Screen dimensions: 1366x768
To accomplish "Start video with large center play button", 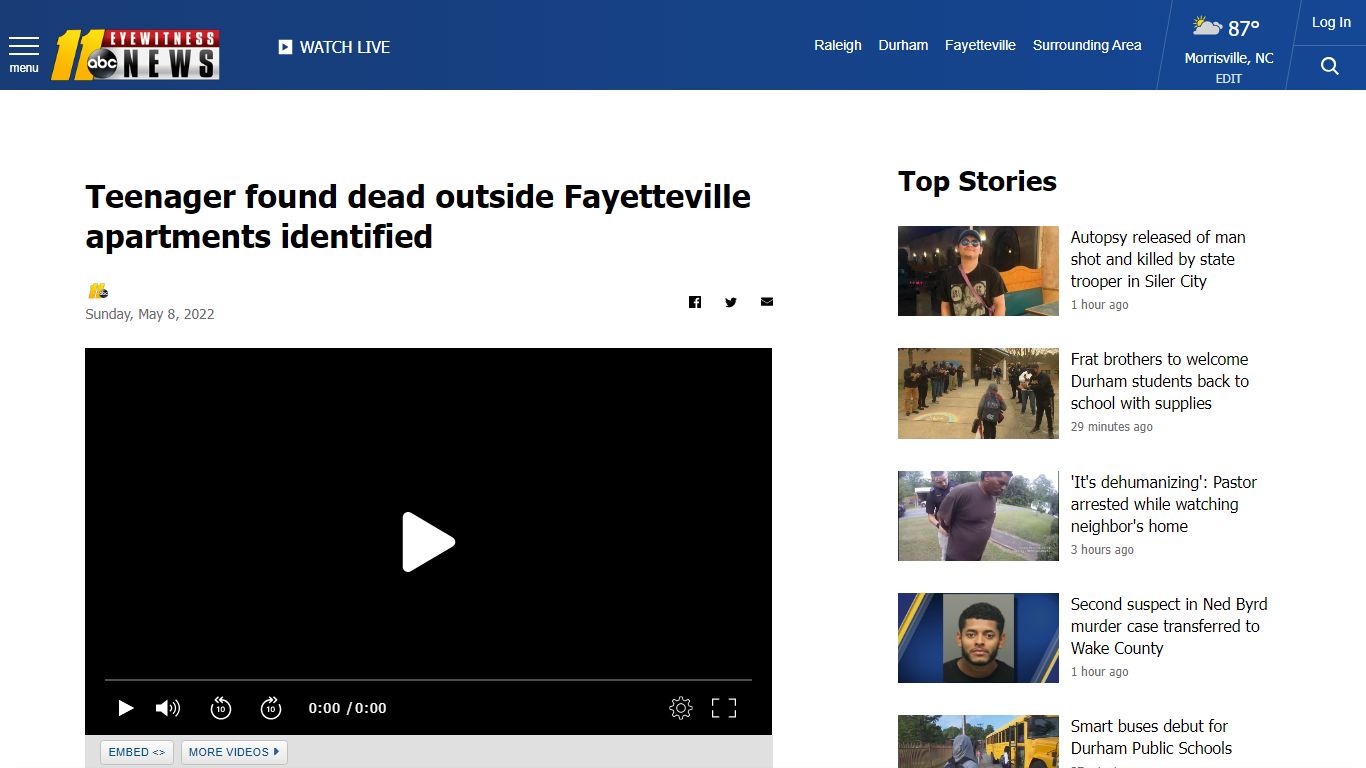I will tap(428, 542).
